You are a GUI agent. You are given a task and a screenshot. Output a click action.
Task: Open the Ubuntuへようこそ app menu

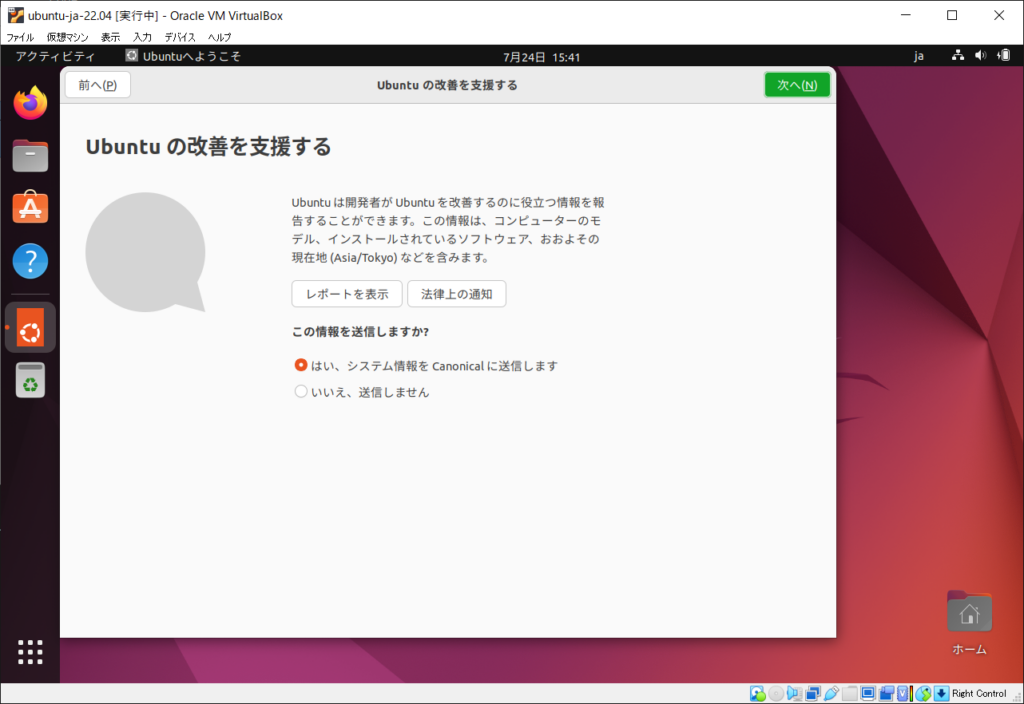pyautogui.click(x=184, y=56)
